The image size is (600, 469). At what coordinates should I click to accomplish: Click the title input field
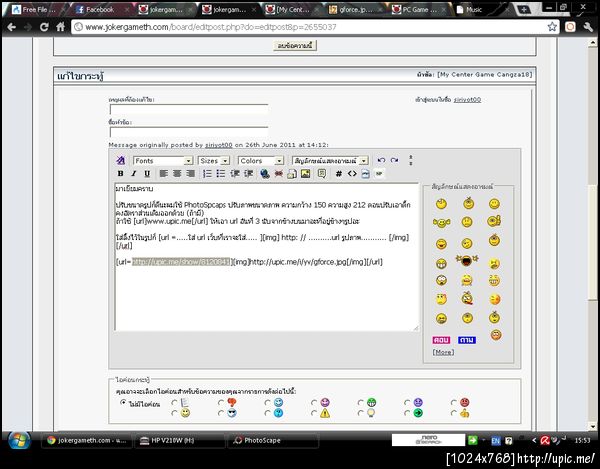[189, 132]
